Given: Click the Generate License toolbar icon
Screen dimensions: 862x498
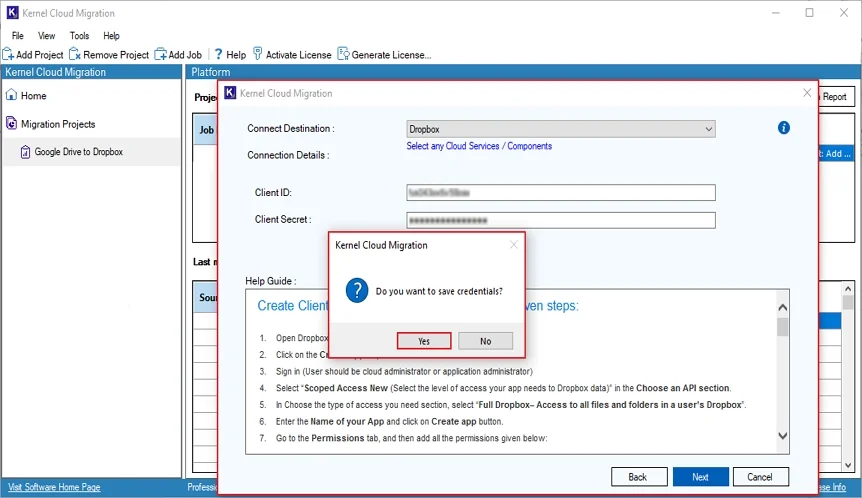Looking at the screenshot, I should (343, 54).
